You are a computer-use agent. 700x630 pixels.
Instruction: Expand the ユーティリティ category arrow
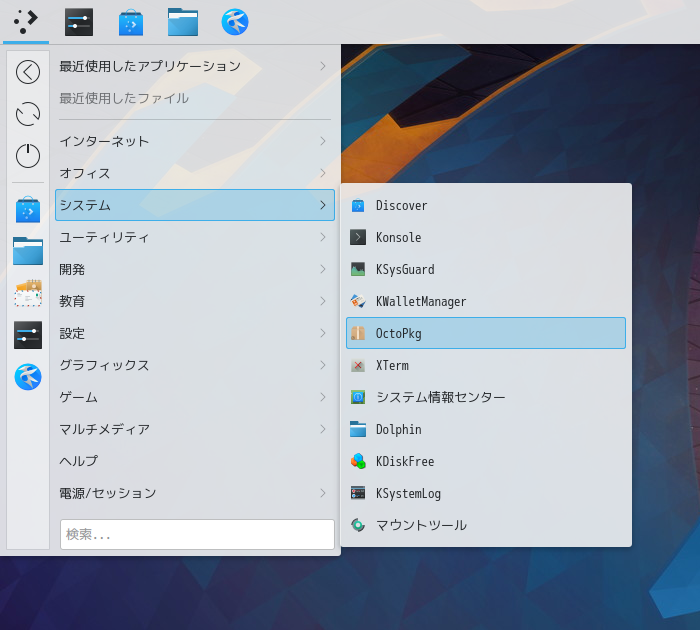pos(323,237)
